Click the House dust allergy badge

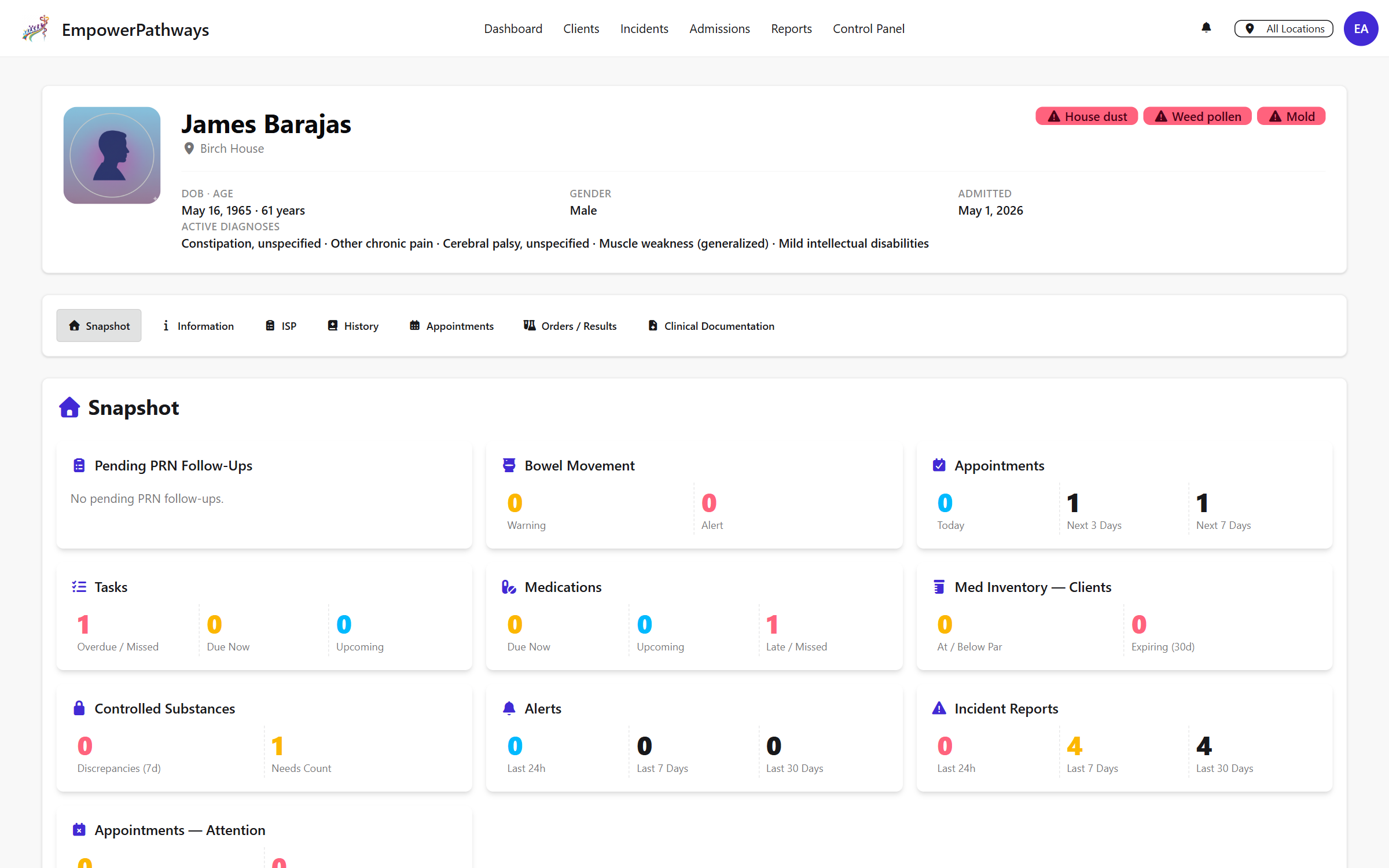(x=1086, y=116)
